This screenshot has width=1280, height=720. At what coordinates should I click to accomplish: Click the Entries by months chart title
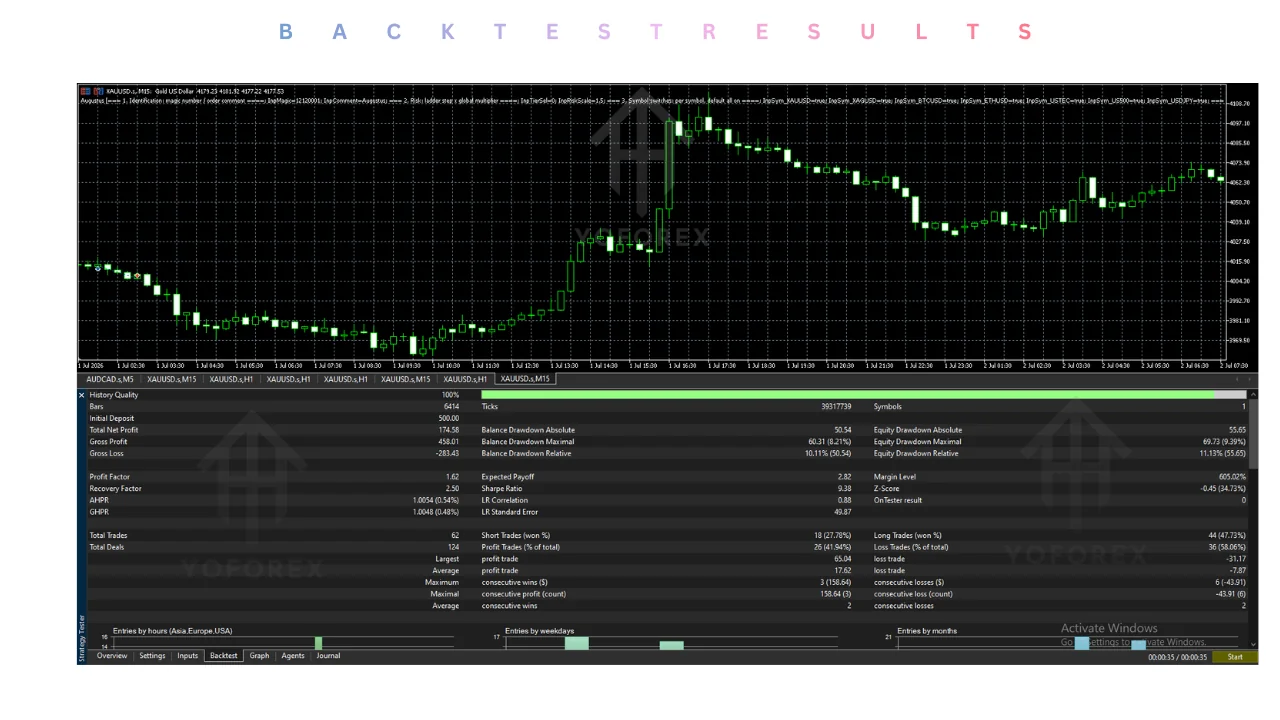(x=927, y=631)
